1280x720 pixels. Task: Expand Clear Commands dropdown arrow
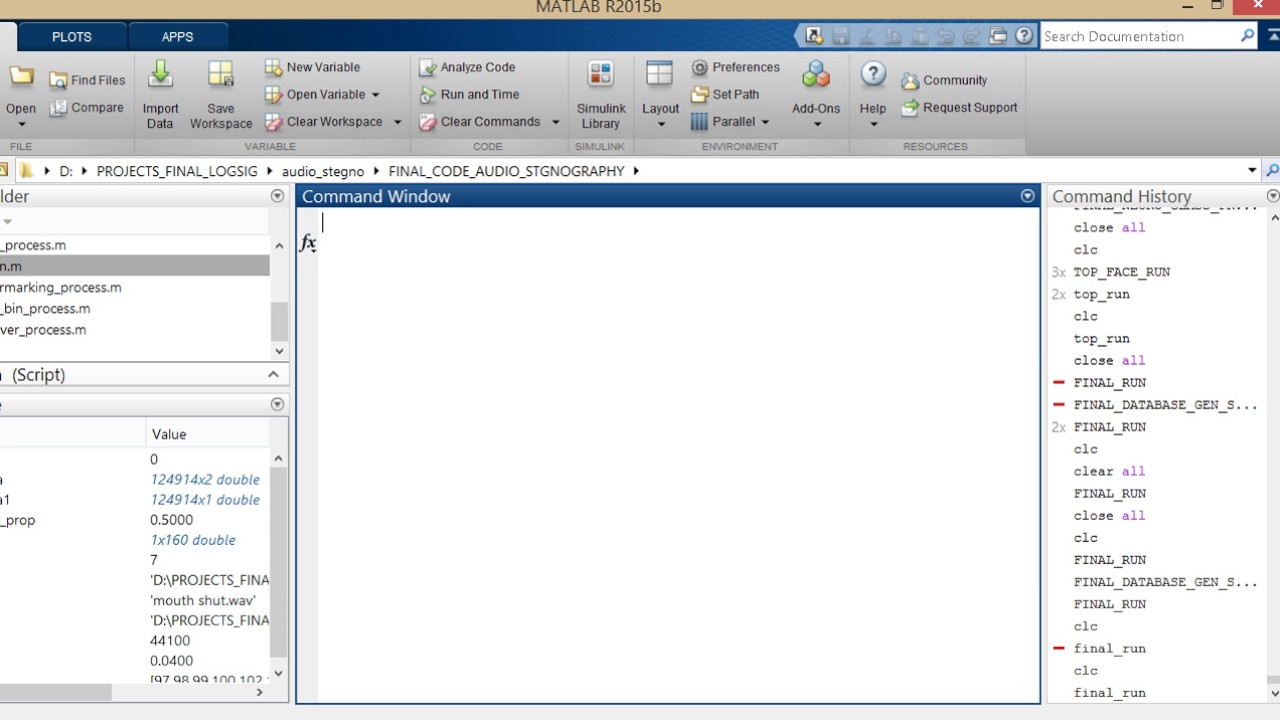click(x=555, y=122)
